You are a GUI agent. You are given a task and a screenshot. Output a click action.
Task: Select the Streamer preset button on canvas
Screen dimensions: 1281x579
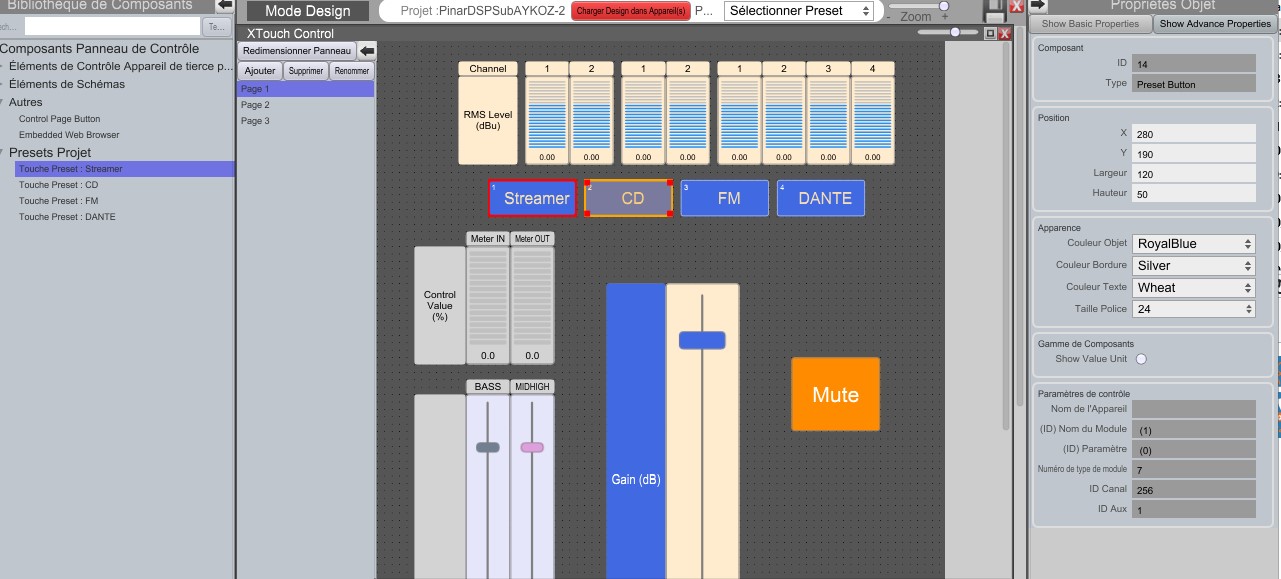coord(532,198)
